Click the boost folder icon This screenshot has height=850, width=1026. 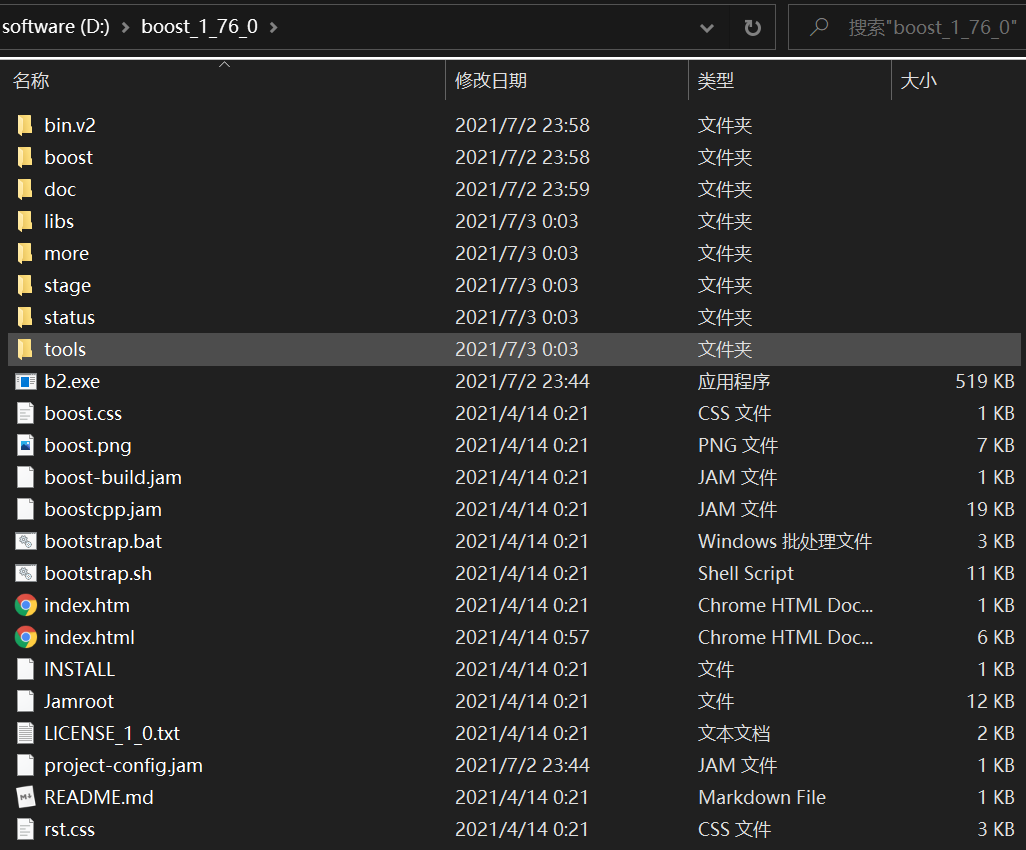25,157
